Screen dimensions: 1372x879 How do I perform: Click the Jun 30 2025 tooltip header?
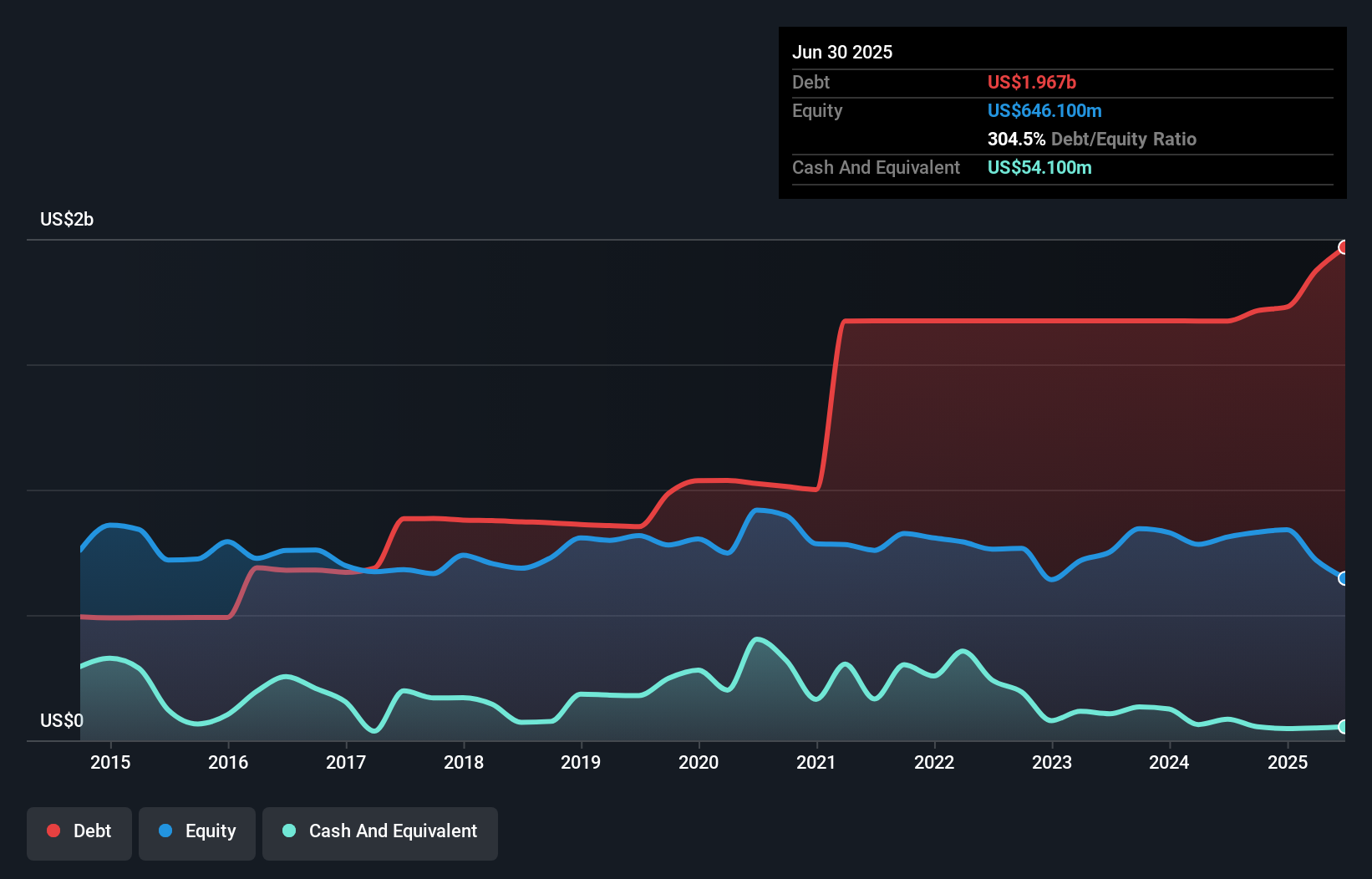[x=842, y=52]
